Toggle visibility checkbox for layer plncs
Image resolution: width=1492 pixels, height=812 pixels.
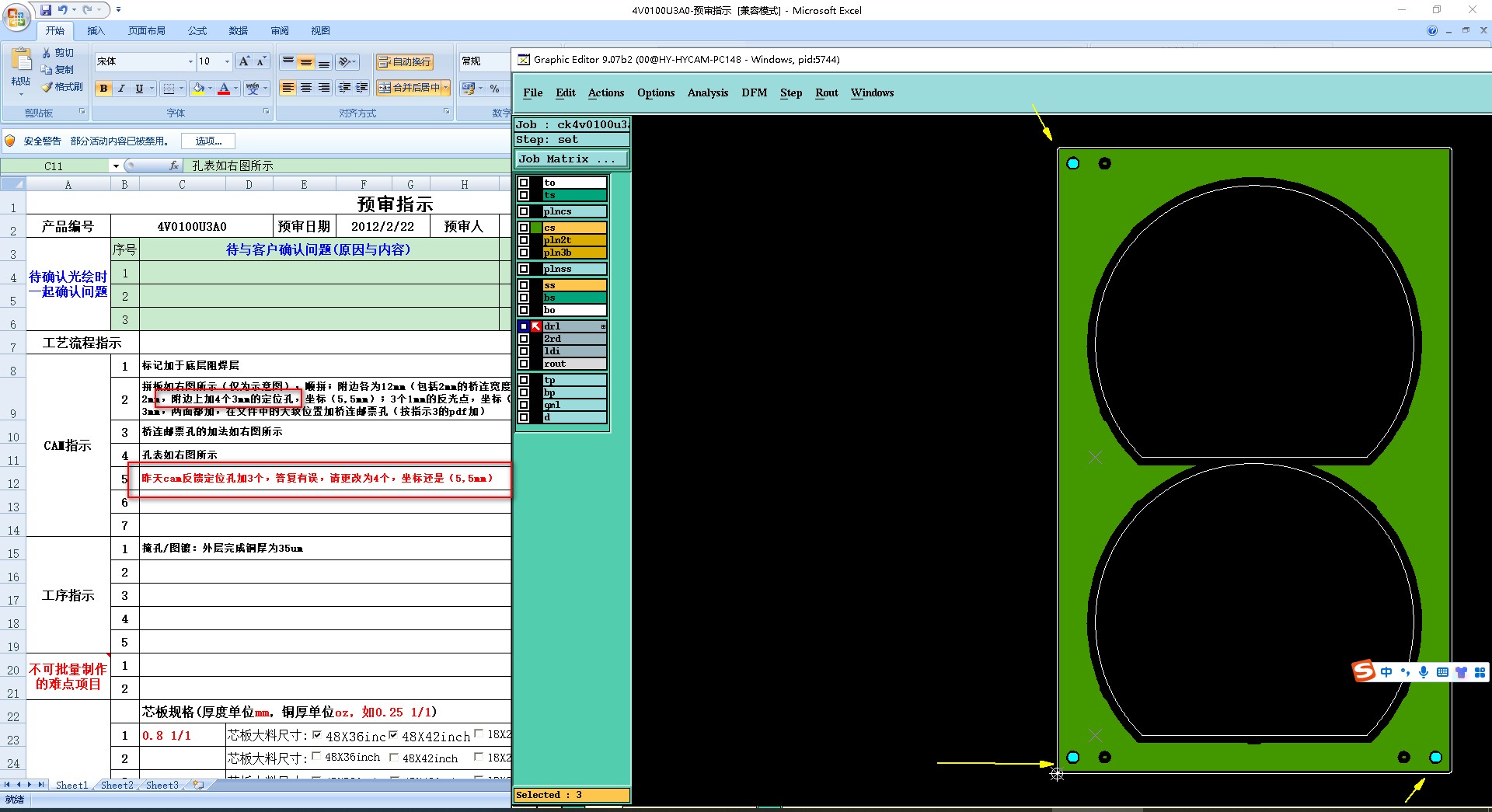[524, 211]
